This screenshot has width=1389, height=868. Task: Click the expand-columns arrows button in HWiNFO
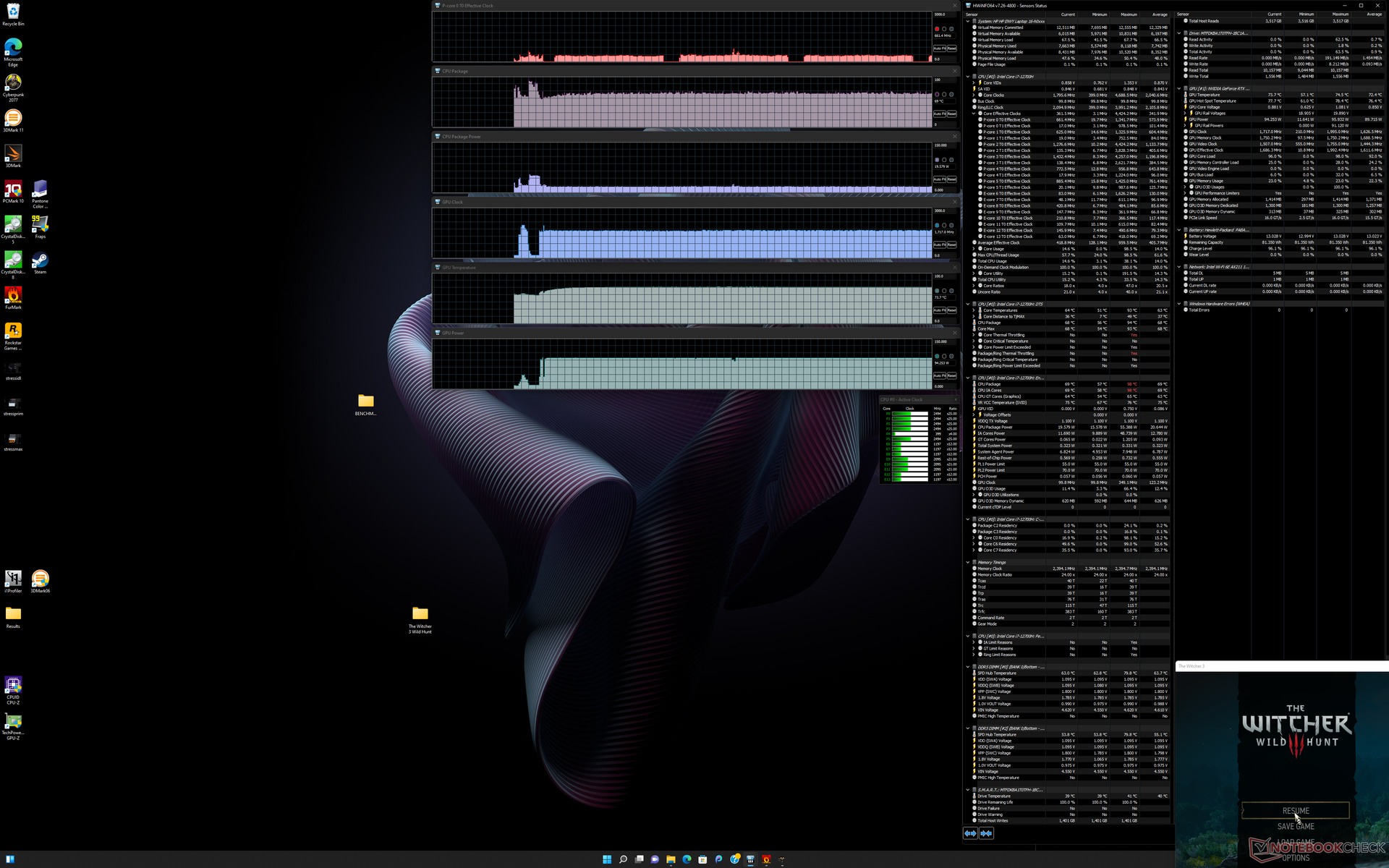tap(970, 833)
